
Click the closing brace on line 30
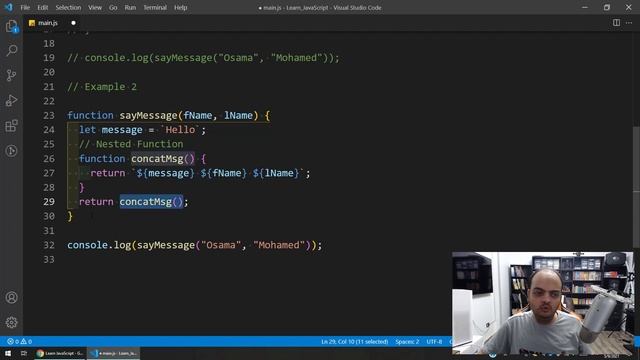click(x=70, y=216)
